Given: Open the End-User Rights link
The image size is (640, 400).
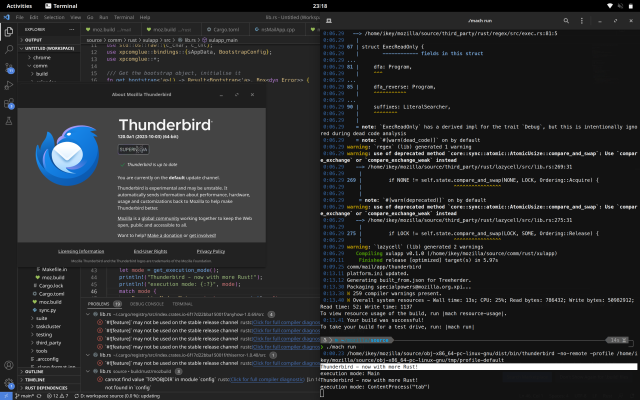Looking at the screenshot, I should click(x=150, y=251).
